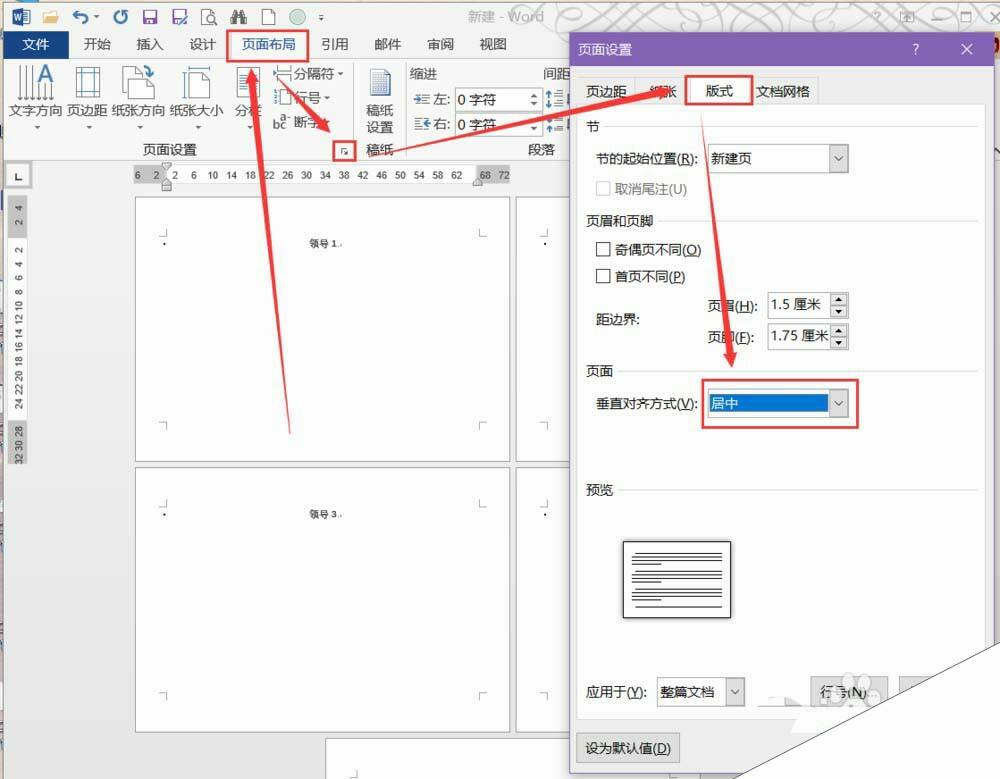This screenshot has height=779, width=1000.
Task: Expand the 节的起始位置 dropdown
Action: pos(839,158)
